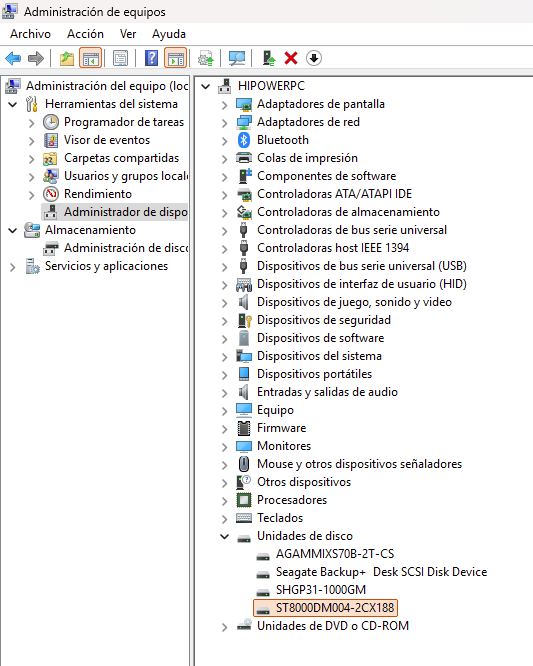The width and height of the screenshot is (533, 666).
Task: Open Help via blue question mark icon
Action: [152, 58]
